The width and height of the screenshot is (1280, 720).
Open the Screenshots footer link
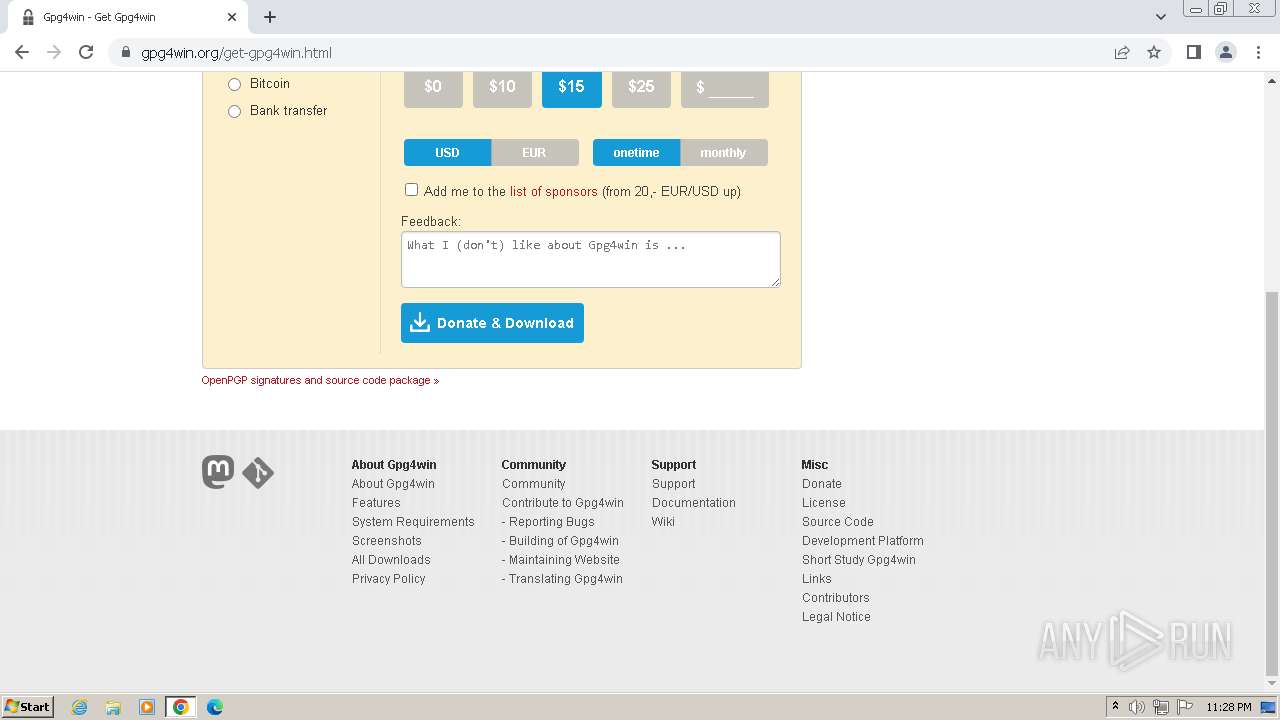click(x=387, y=541)
